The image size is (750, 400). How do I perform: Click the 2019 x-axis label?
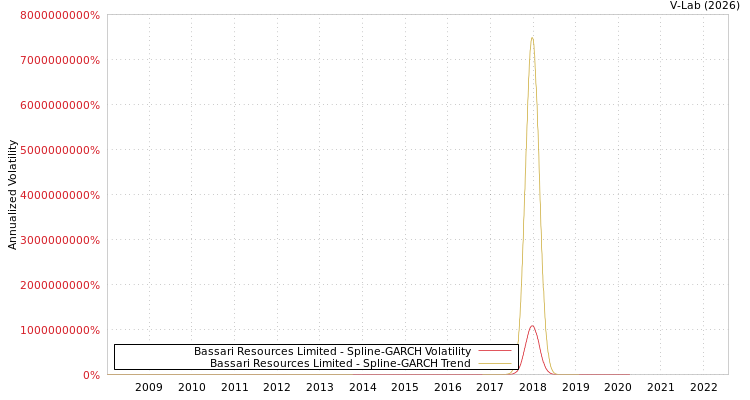[x=575, y=387]
